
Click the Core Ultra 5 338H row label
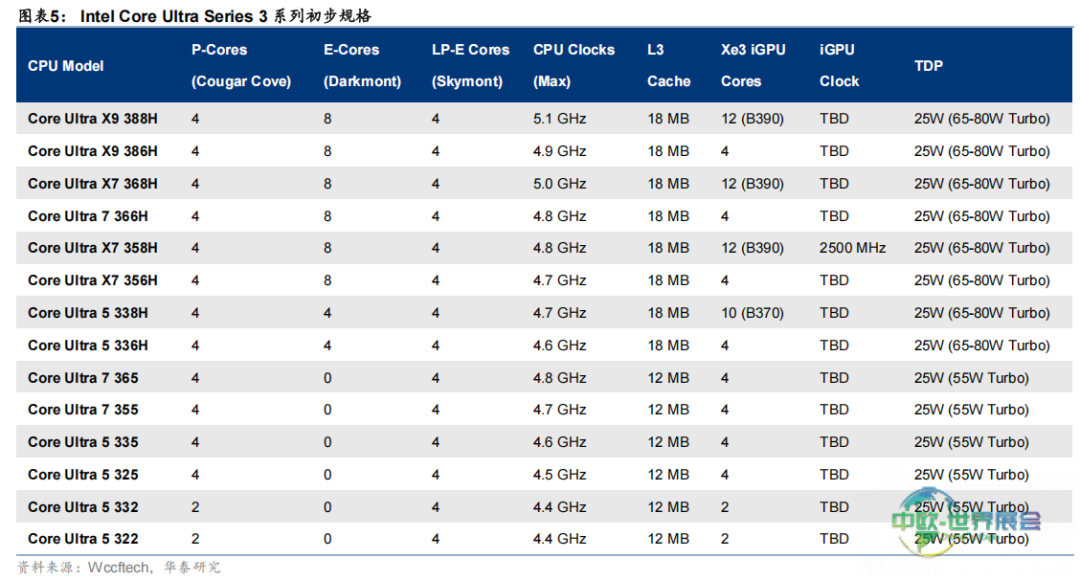[x=88, y=313]
